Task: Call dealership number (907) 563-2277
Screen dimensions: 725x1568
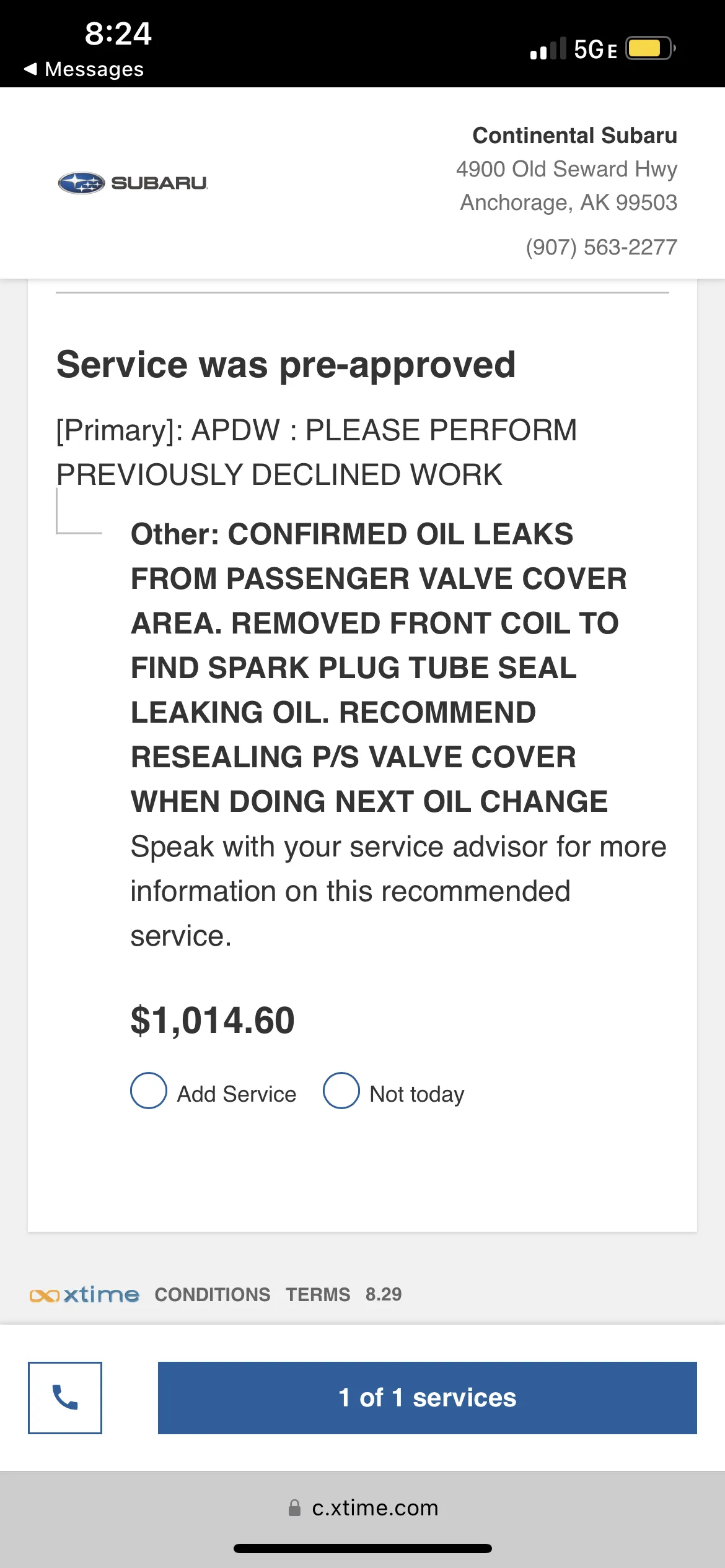Action: (x=601, y=247)
